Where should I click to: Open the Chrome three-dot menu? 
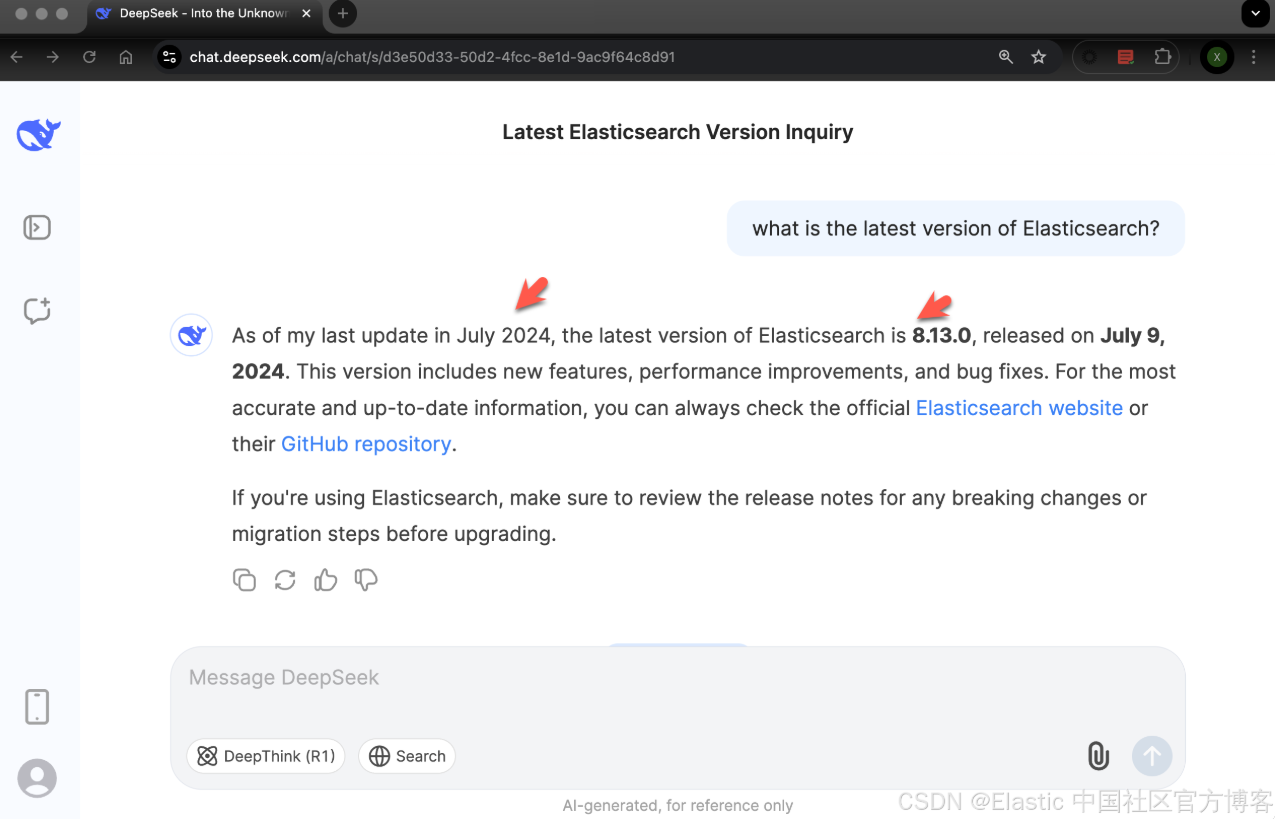[x=1254, y=57]
